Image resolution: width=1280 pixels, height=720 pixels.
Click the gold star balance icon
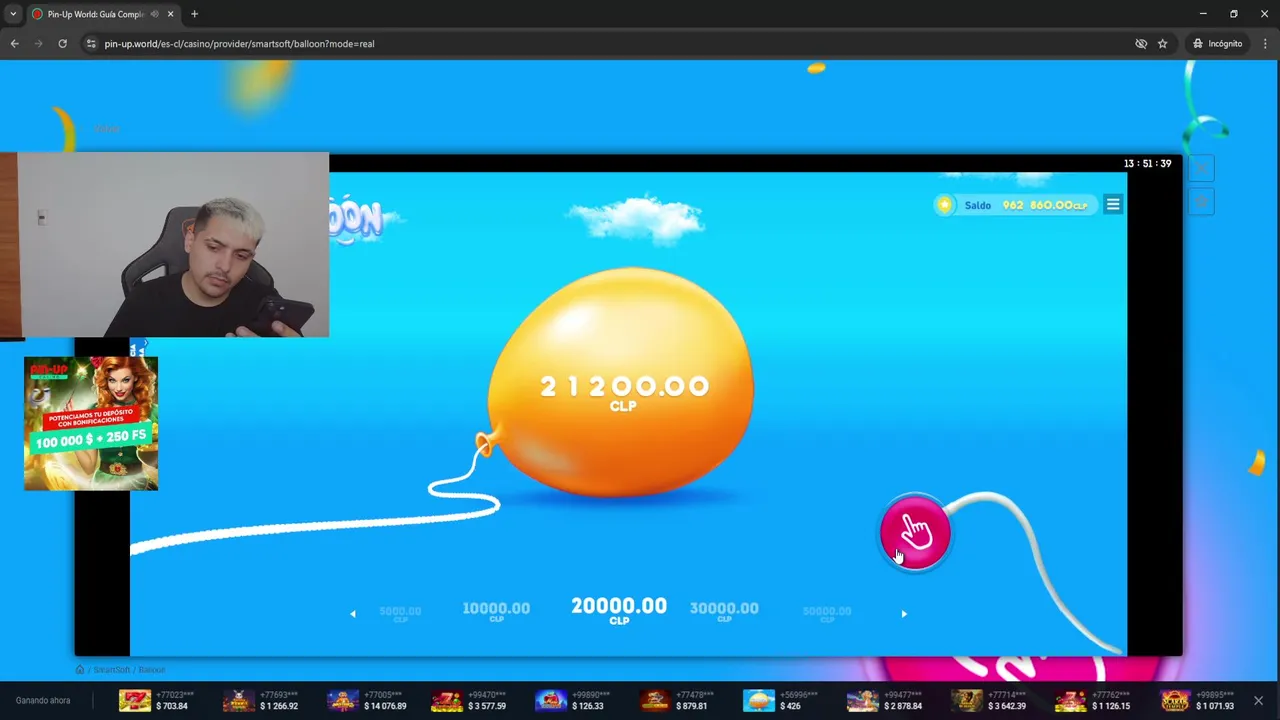(x=944, y=205)
